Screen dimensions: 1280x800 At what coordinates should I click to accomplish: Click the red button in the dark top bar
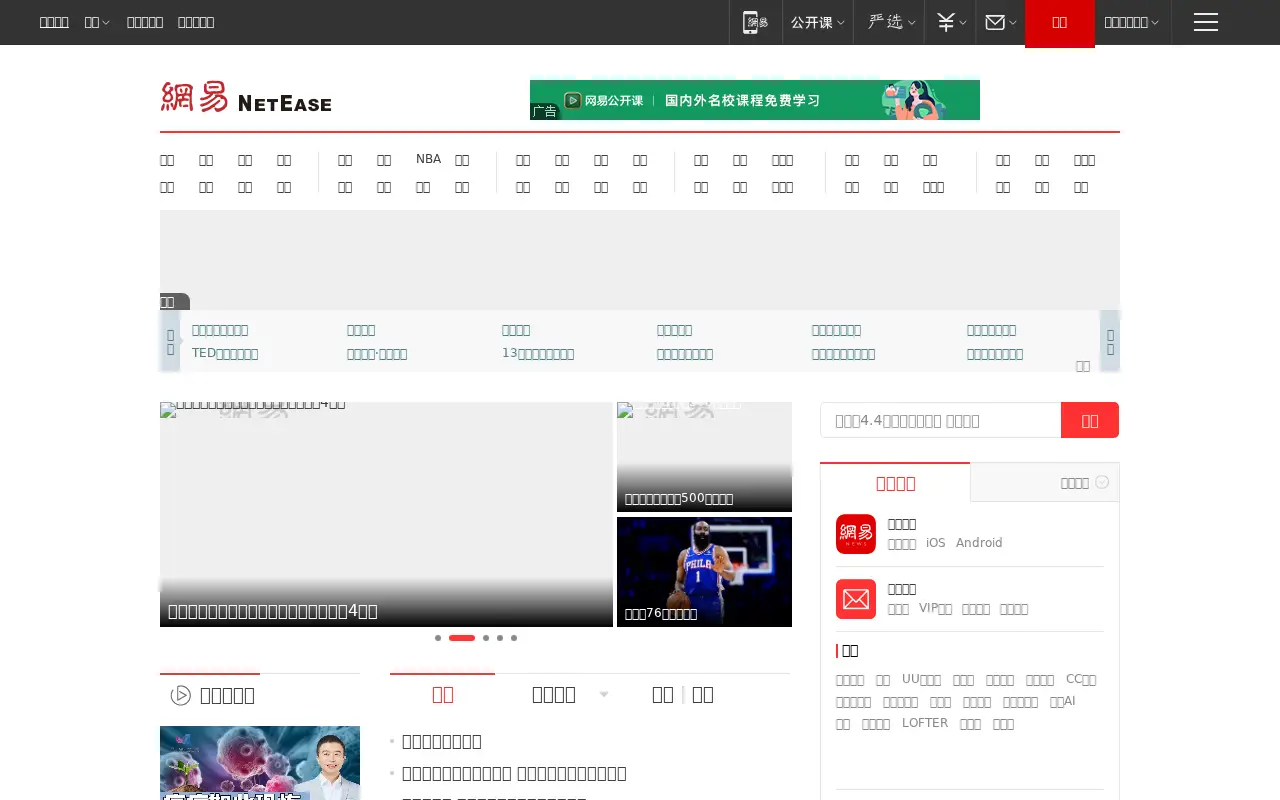pyautogui.click(x=1059, y=23)
